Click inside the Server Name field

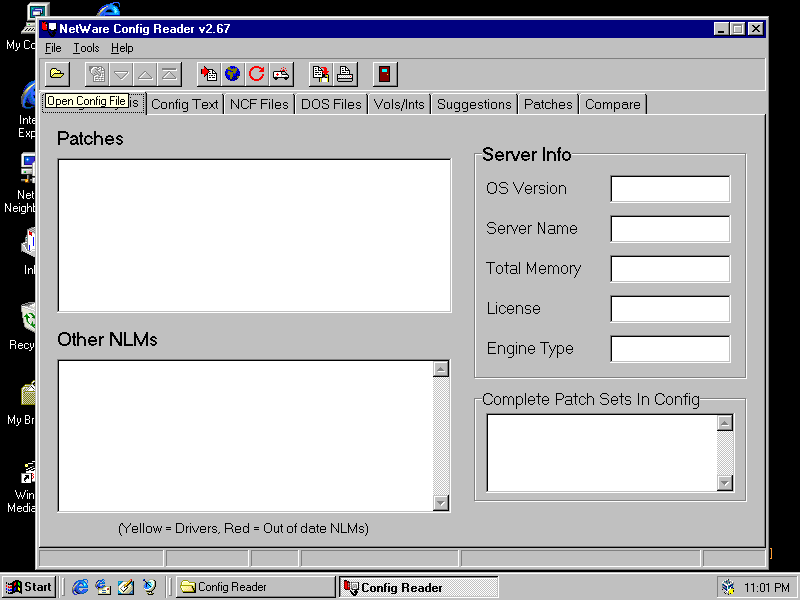[670, 229]
